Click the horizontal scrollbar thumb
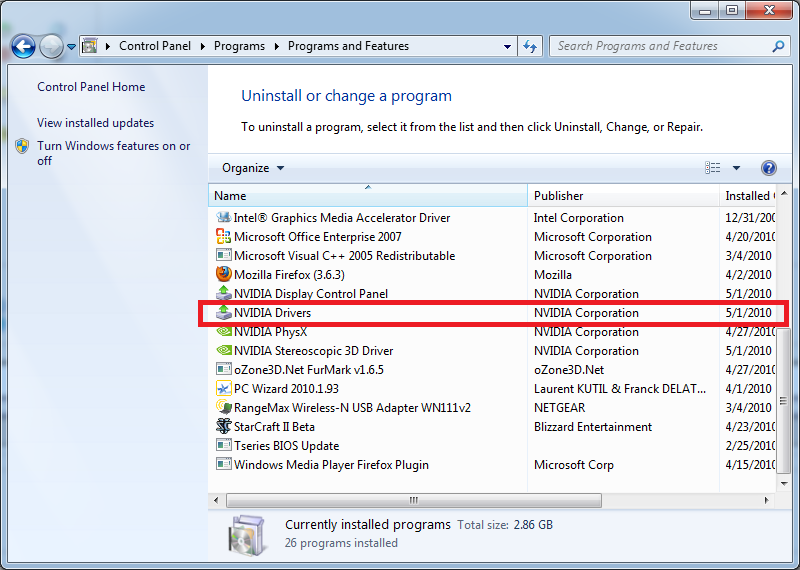Viewport: 800px width, 570px height. coord(414,501)
